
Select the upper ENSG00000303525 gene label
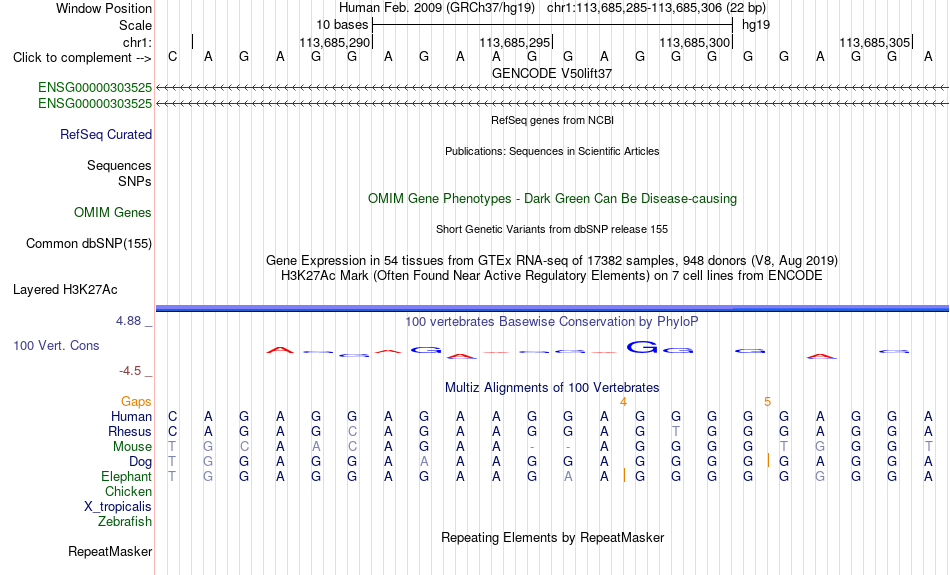point(95,88)
